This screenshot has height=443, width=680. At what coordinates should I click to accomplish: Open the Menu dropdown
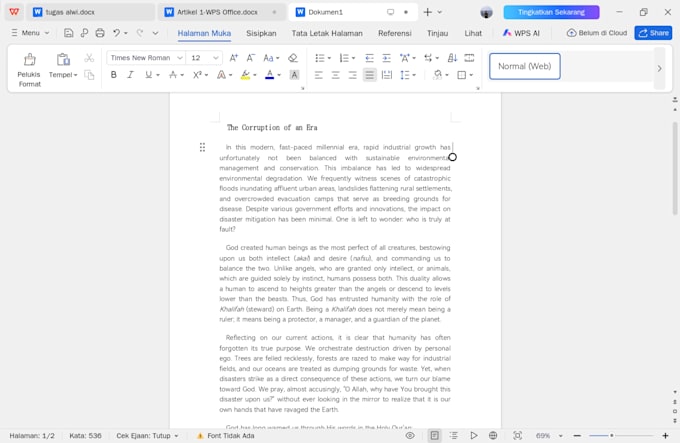click(x=30, y=33)
